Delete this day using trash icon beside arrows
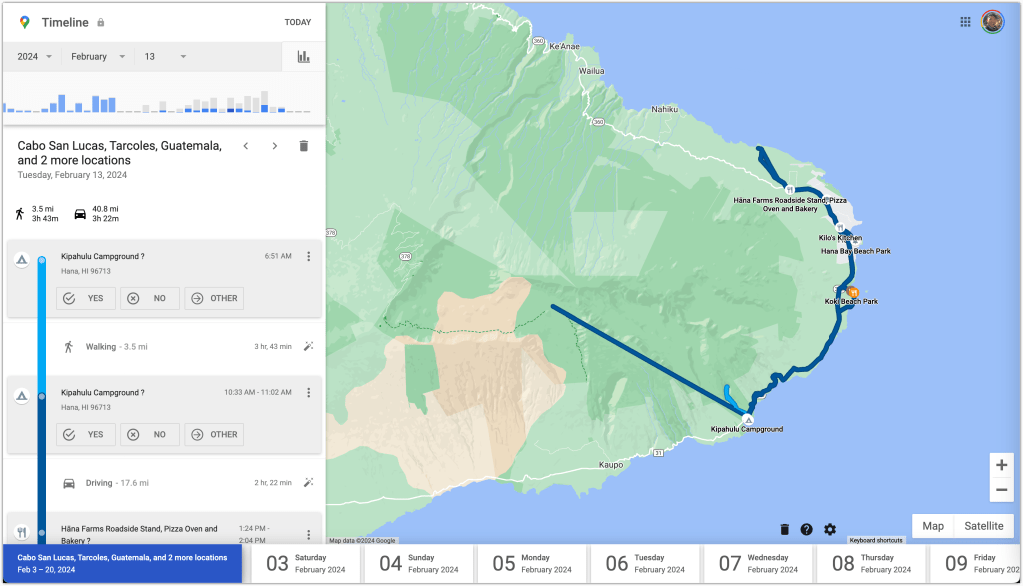 click(x=304, y=146)
